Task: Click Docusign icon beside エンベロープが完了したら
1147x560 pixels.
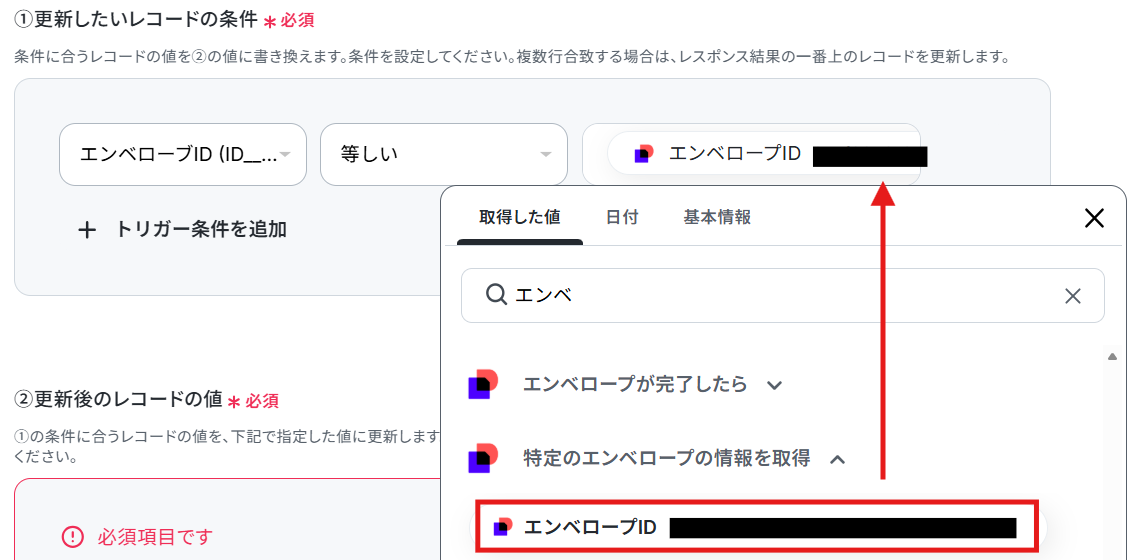Action: coord(484,385)
